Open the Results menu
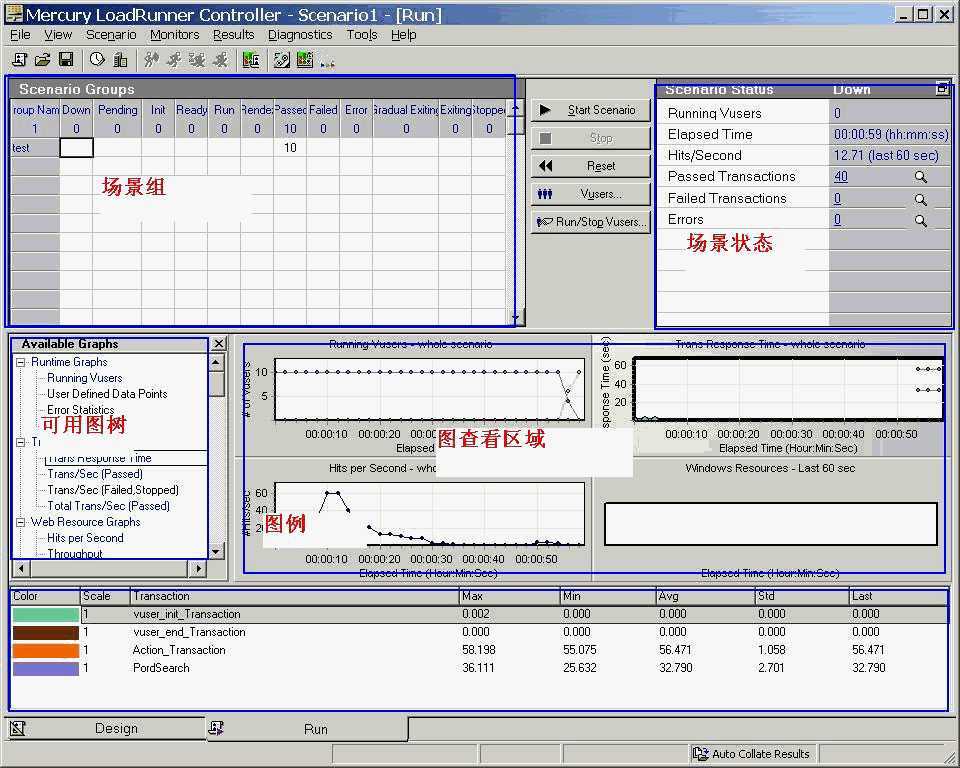The image size is (960, 768). pos(233,35)
